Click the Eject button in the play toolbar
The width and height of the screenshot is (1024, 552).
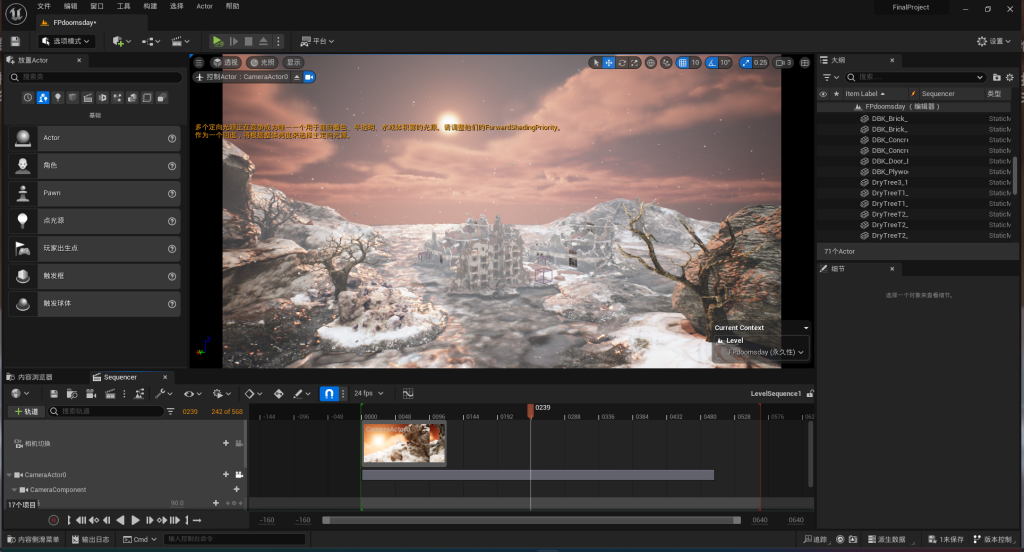(263, 41)
